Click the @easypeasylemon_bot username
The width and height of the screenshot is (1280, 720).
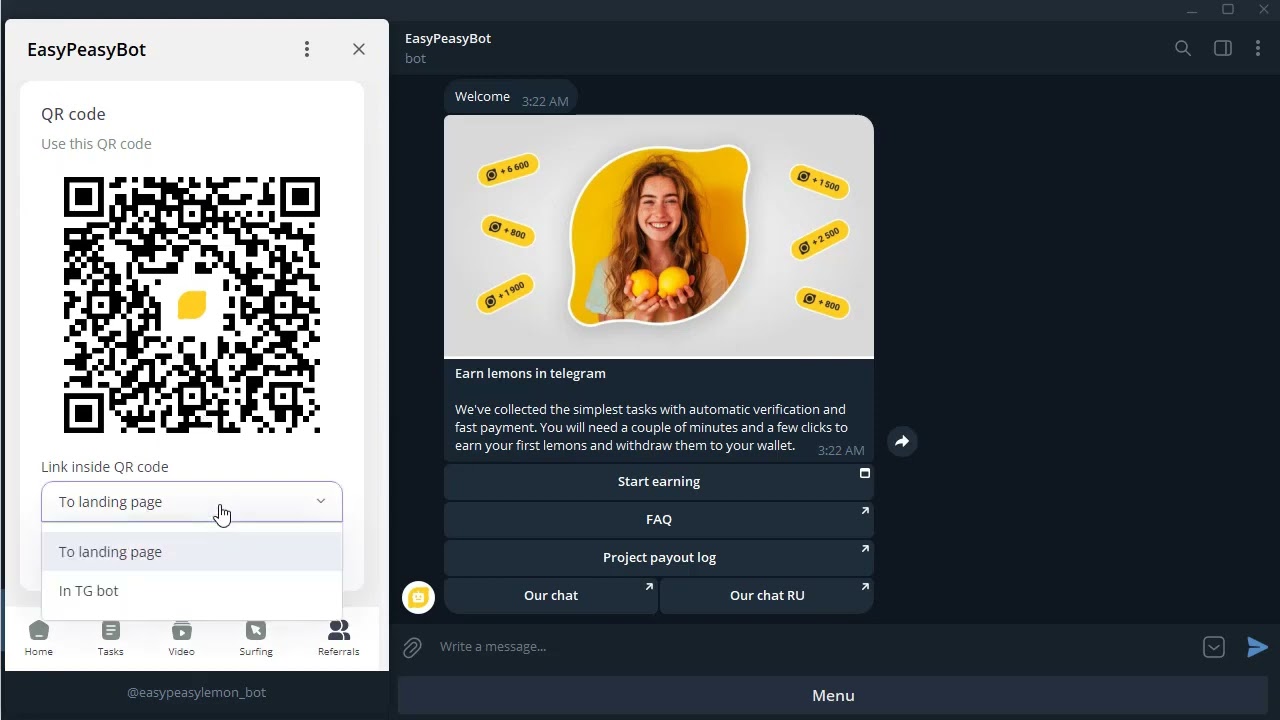[x=196, y=692]
